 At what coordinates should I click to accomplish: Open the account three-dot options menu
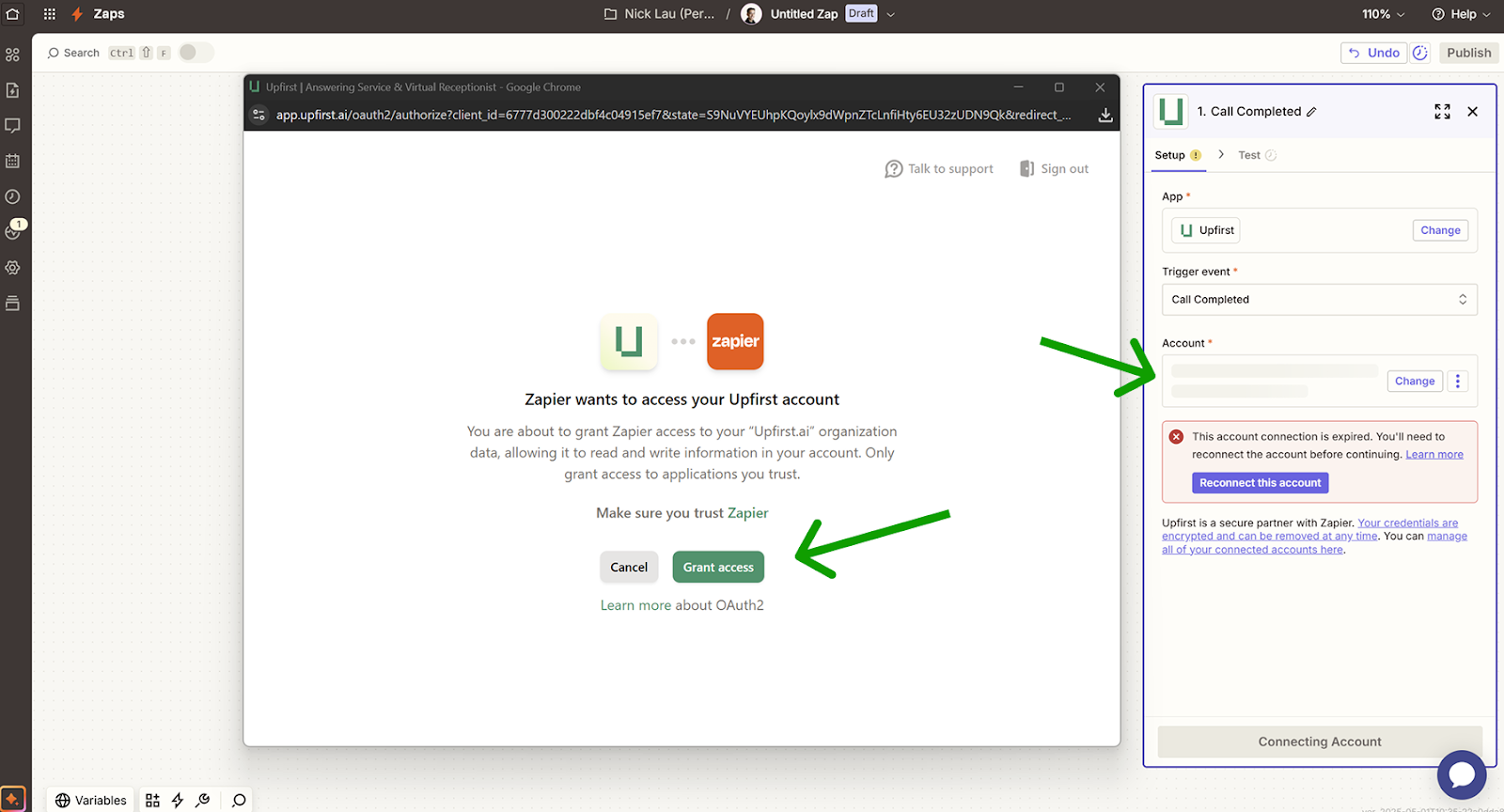point(1458,381)
